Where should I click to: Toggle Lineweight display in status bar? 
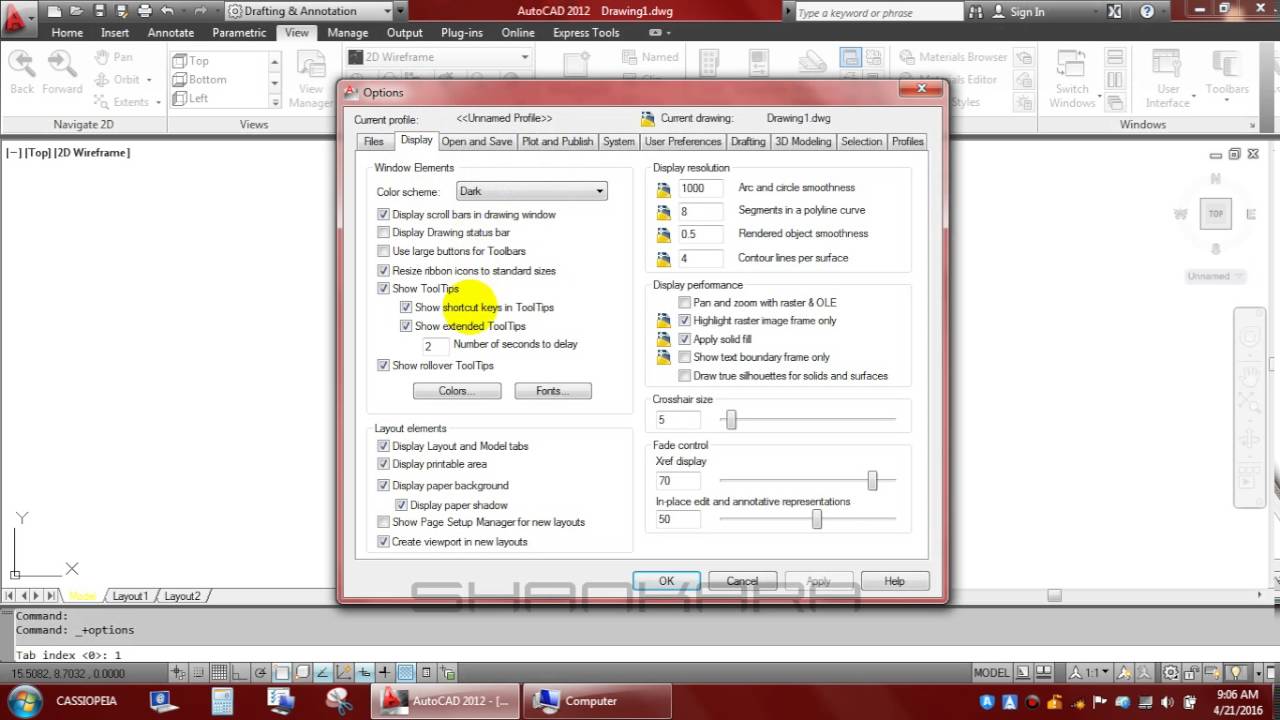385,672
